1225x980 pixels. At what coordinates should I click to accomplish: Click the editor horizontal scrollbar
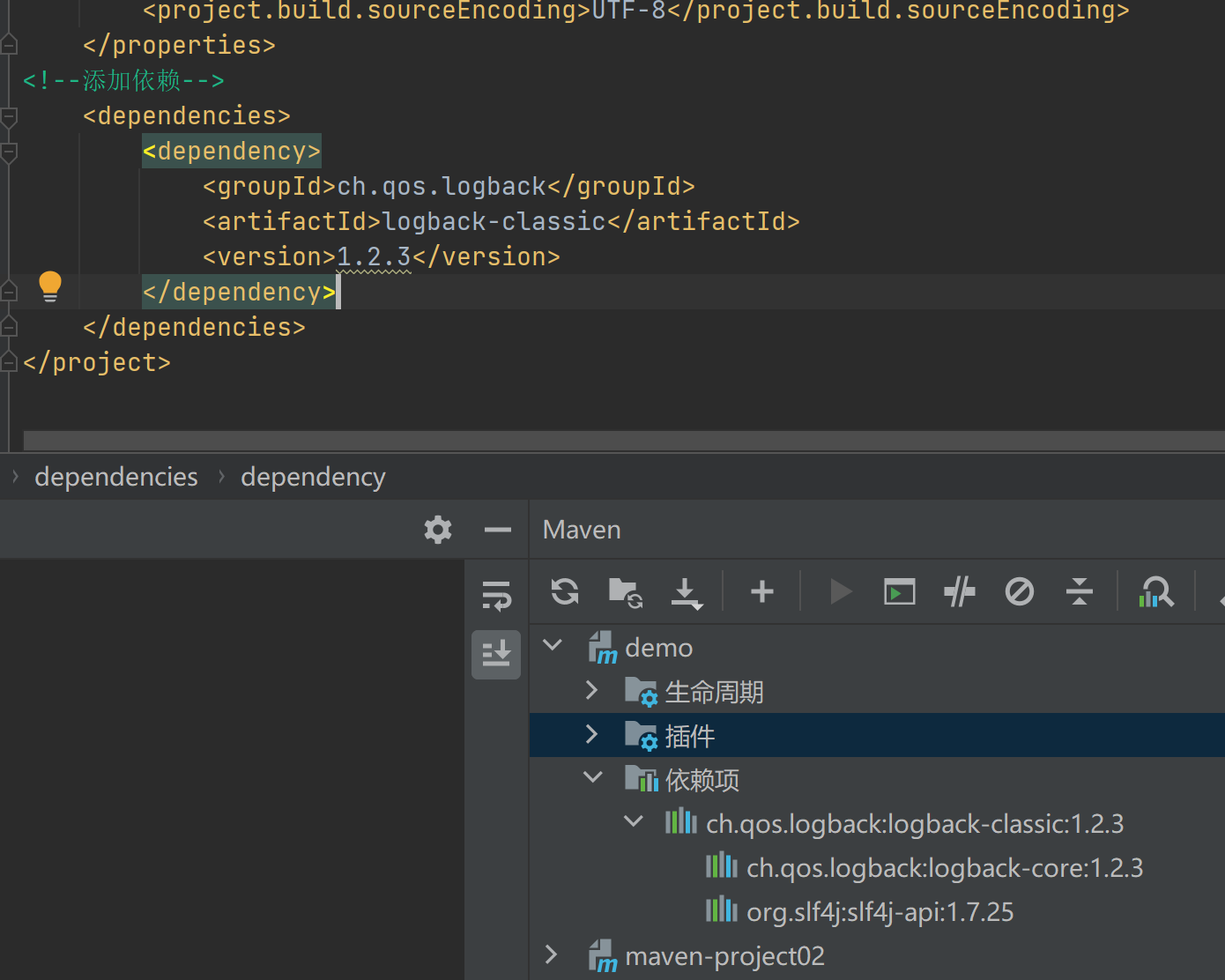(624, 440)
